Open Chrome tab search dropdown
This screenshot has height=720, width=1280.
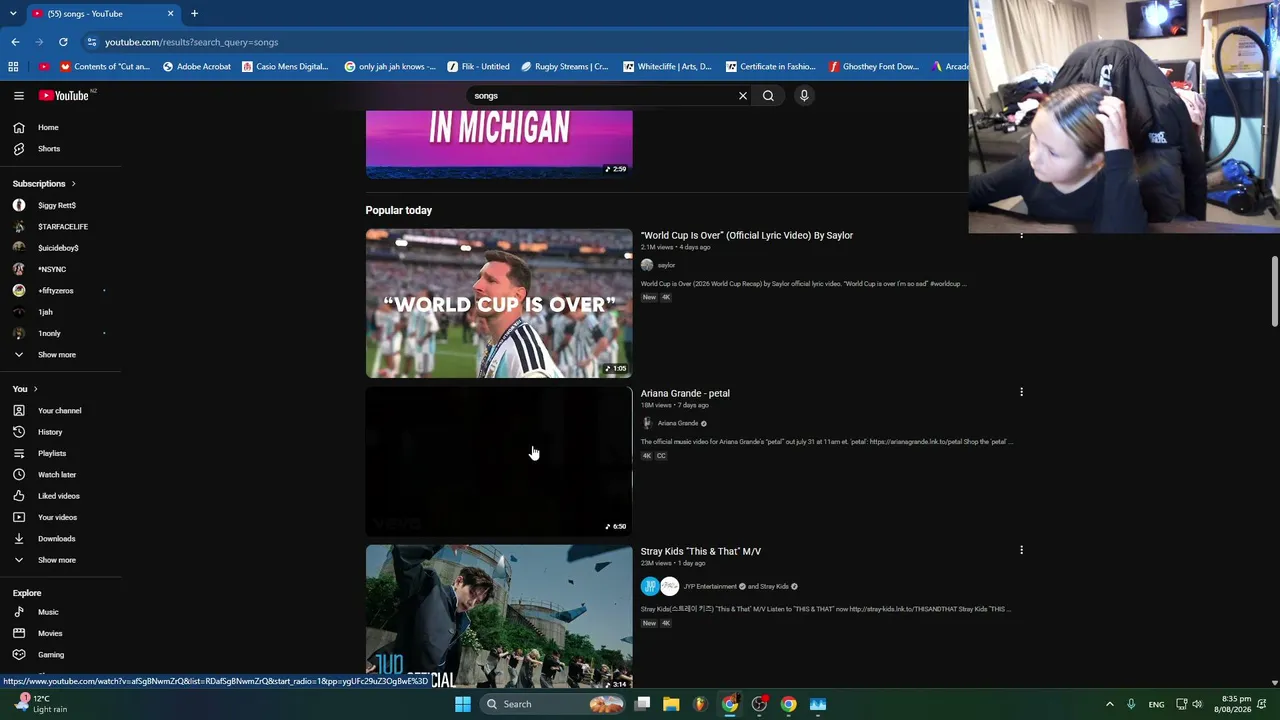pos(13,14)
